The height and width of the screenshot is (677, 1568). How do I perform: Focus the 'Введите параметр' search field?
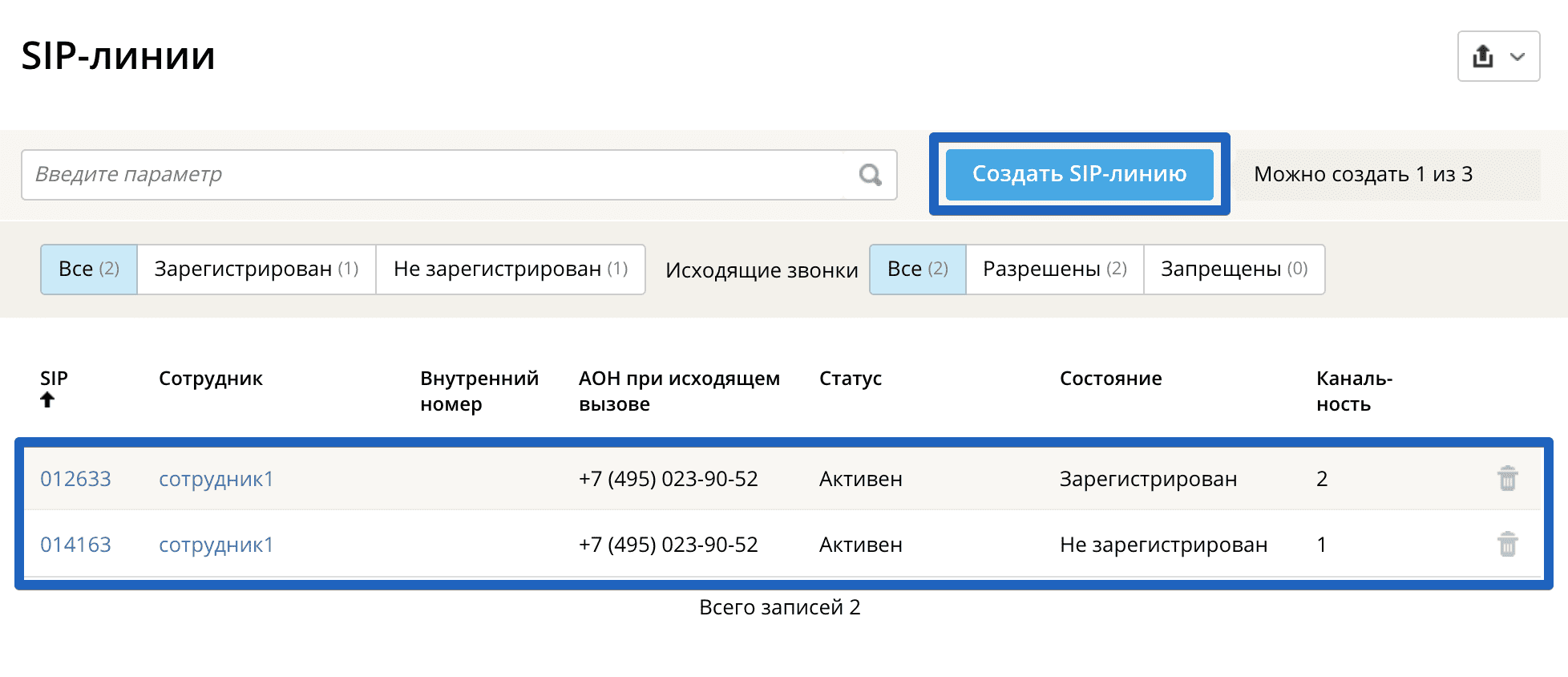[x=459, y=175]
